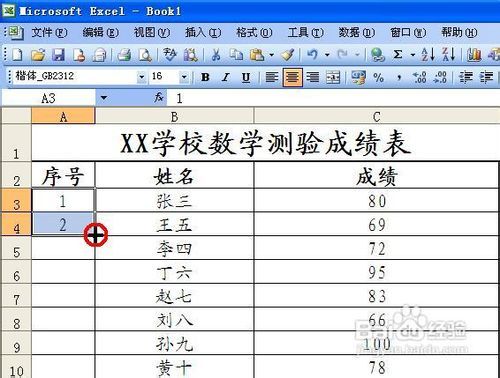
Task: Toggle Align Left
Action: (x=272, y=77)
